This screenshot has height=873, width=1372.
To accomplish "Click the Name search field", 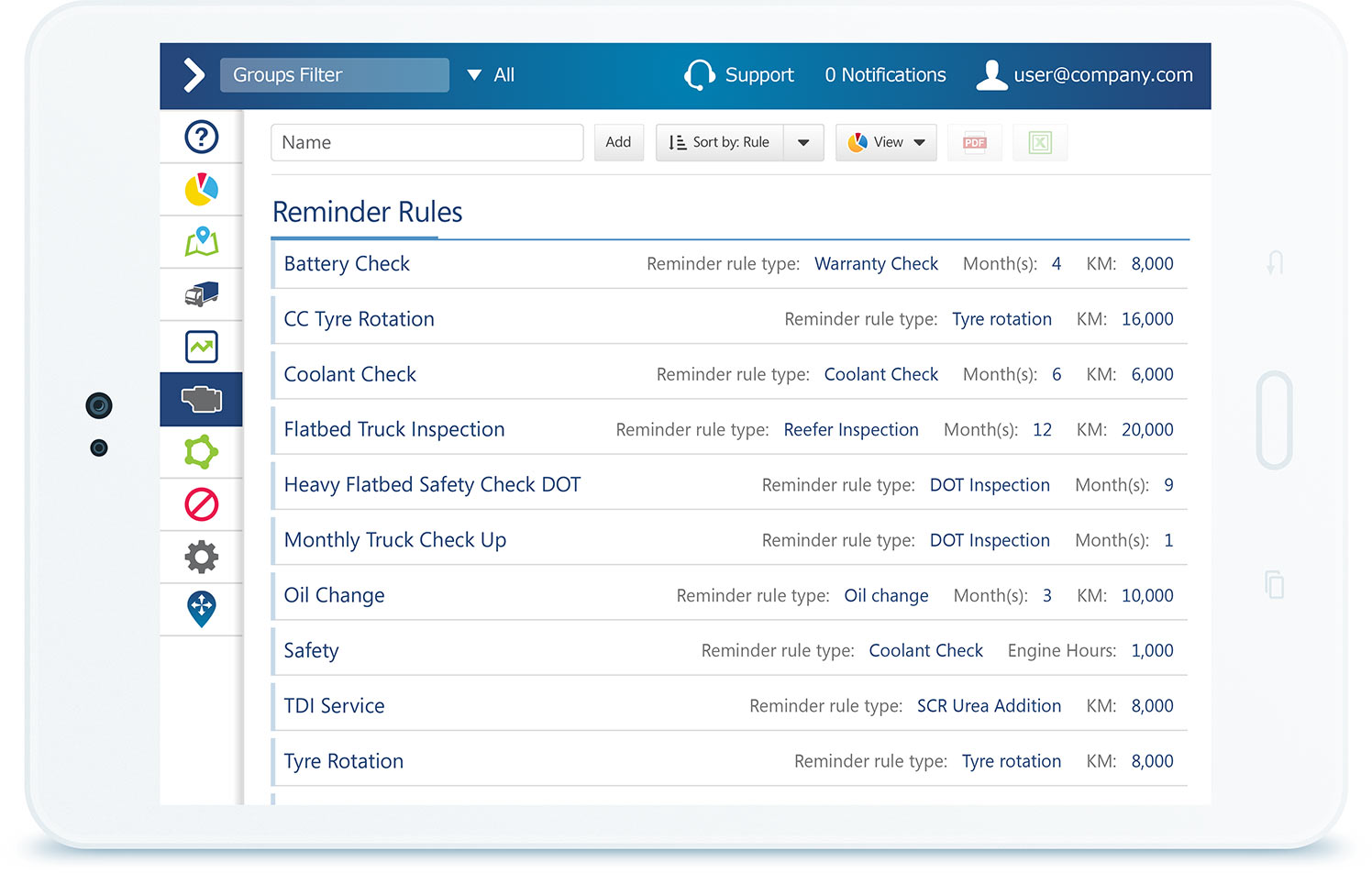I will coord(427,142).
